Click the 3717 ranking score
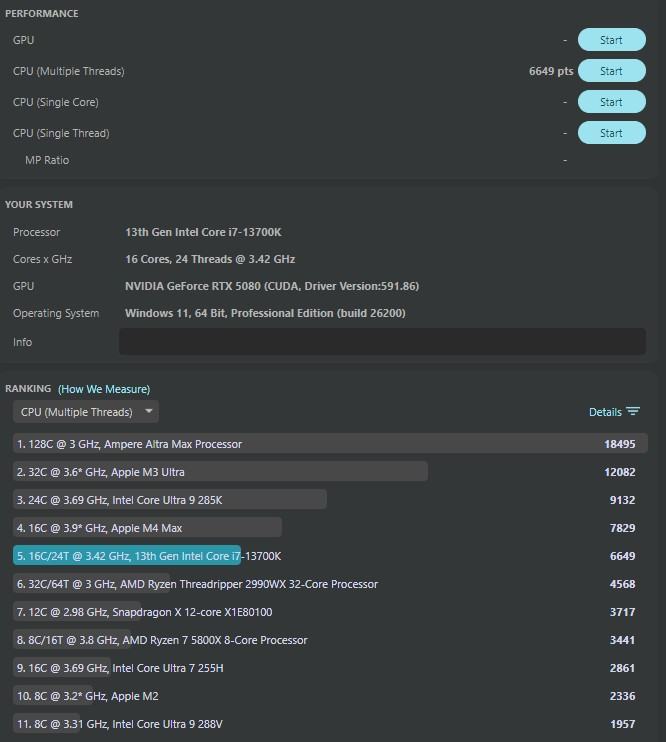The width and height of the screenshot is (666, 742). click(x=622, y=612)
